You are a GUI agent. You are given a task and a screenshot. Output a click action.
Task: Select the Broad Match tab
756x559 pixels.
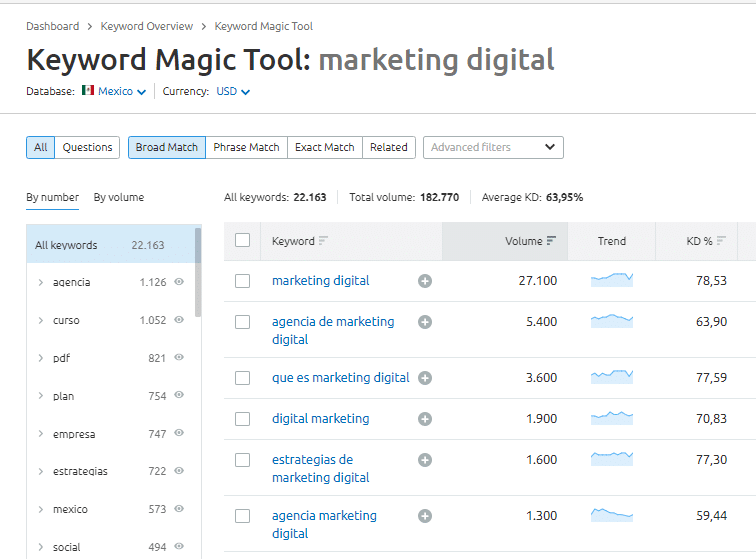[167, 147]
